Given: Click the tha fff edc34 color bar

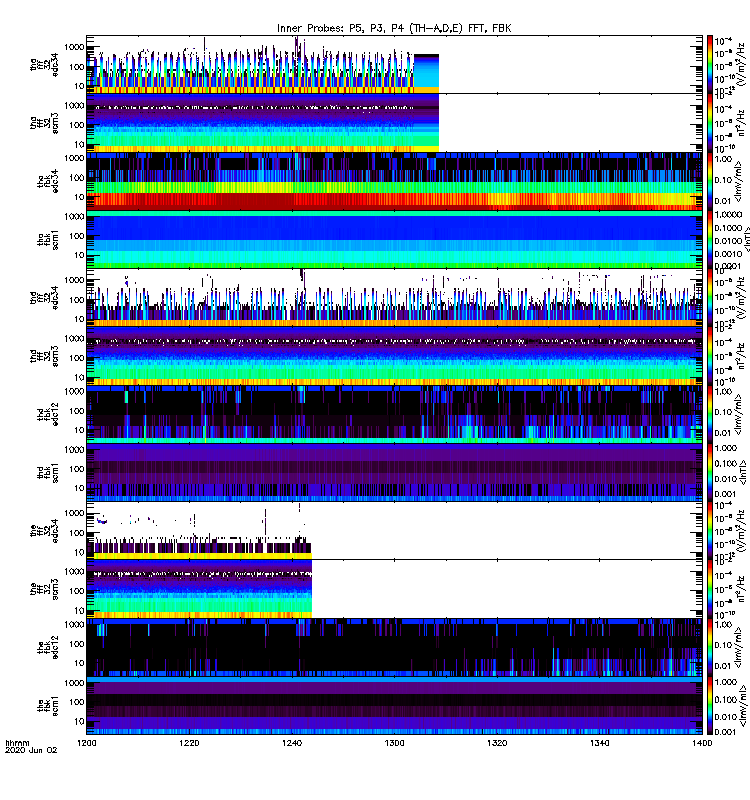Looking at the screenshot, I should (x=710, y=64).
